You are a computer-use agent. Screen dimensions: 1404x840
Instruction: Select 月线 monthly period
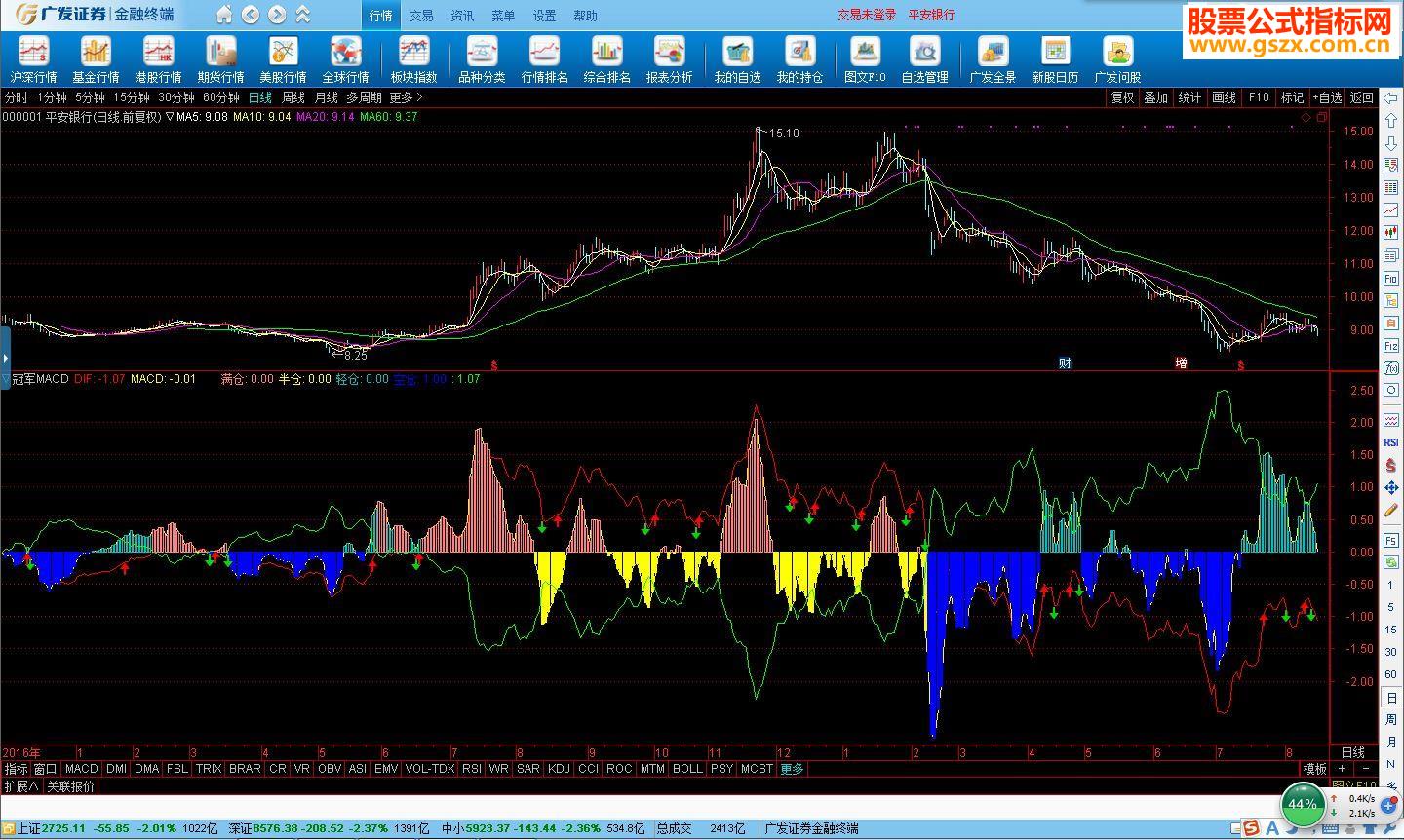[326, 97]
